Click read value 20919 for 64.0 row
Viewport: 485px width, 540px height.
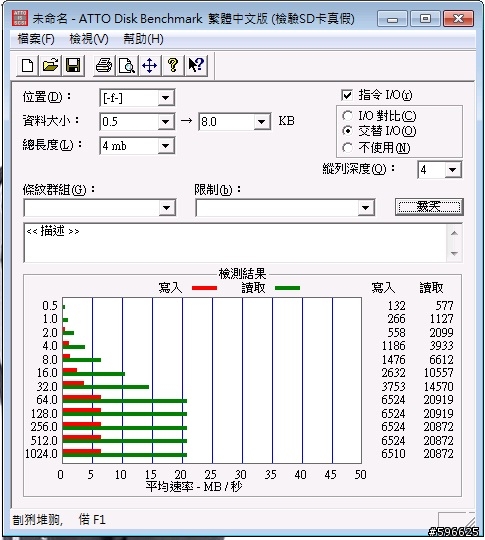pyautogui.click(x=438, y=400)
